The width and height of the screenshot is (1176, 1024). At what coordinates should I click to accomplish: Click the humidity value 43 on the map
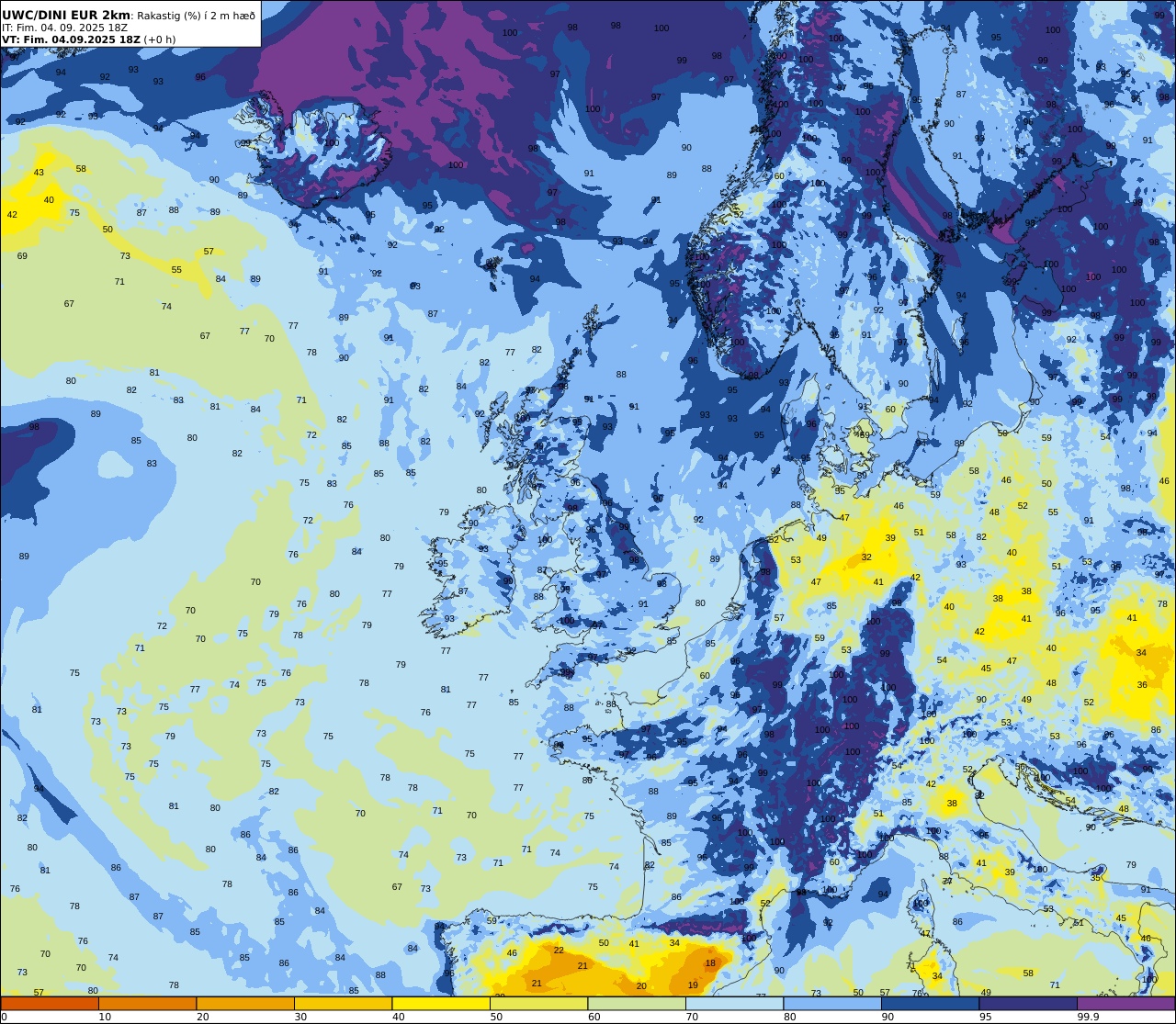tap(39, 173)
